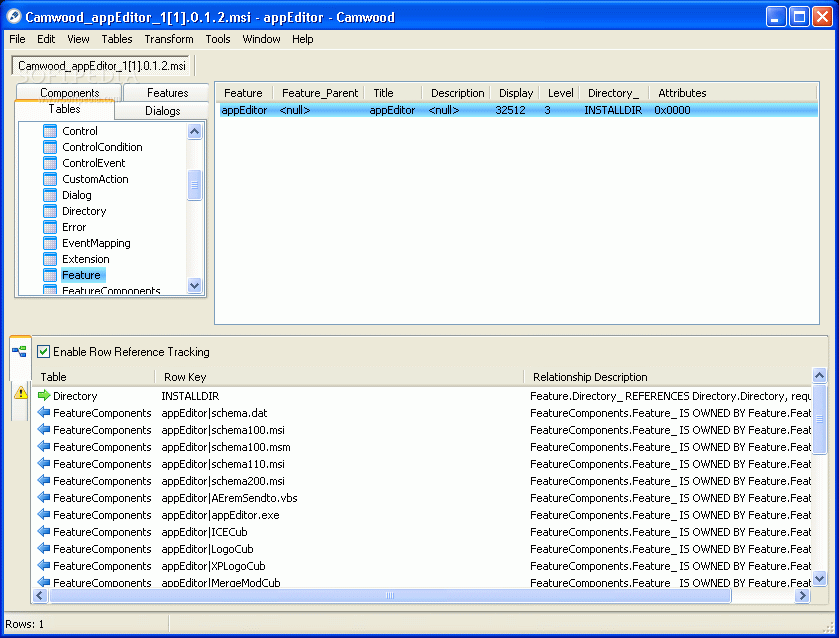Sort by Title column header
The image size is (839, 638).
click(393, 93)
